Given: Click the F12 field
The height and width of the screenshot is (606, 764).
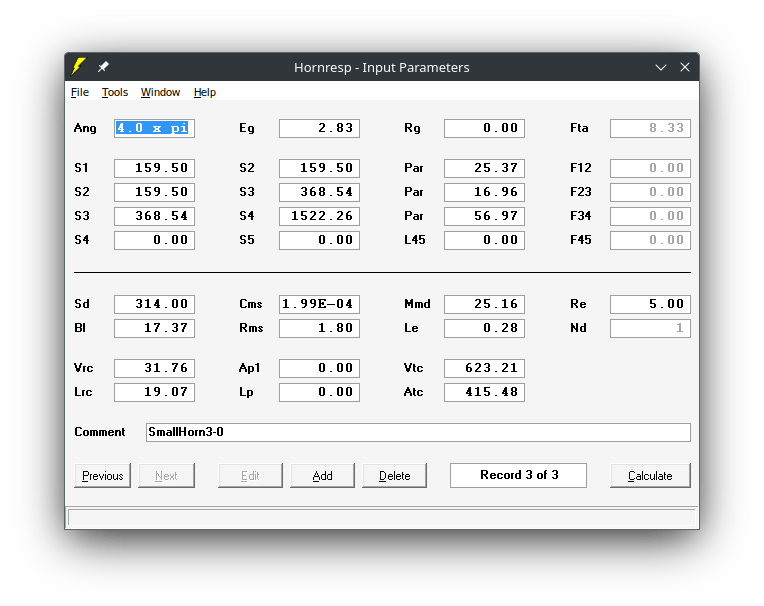Looking at the screenshot, I should (650, 168).
